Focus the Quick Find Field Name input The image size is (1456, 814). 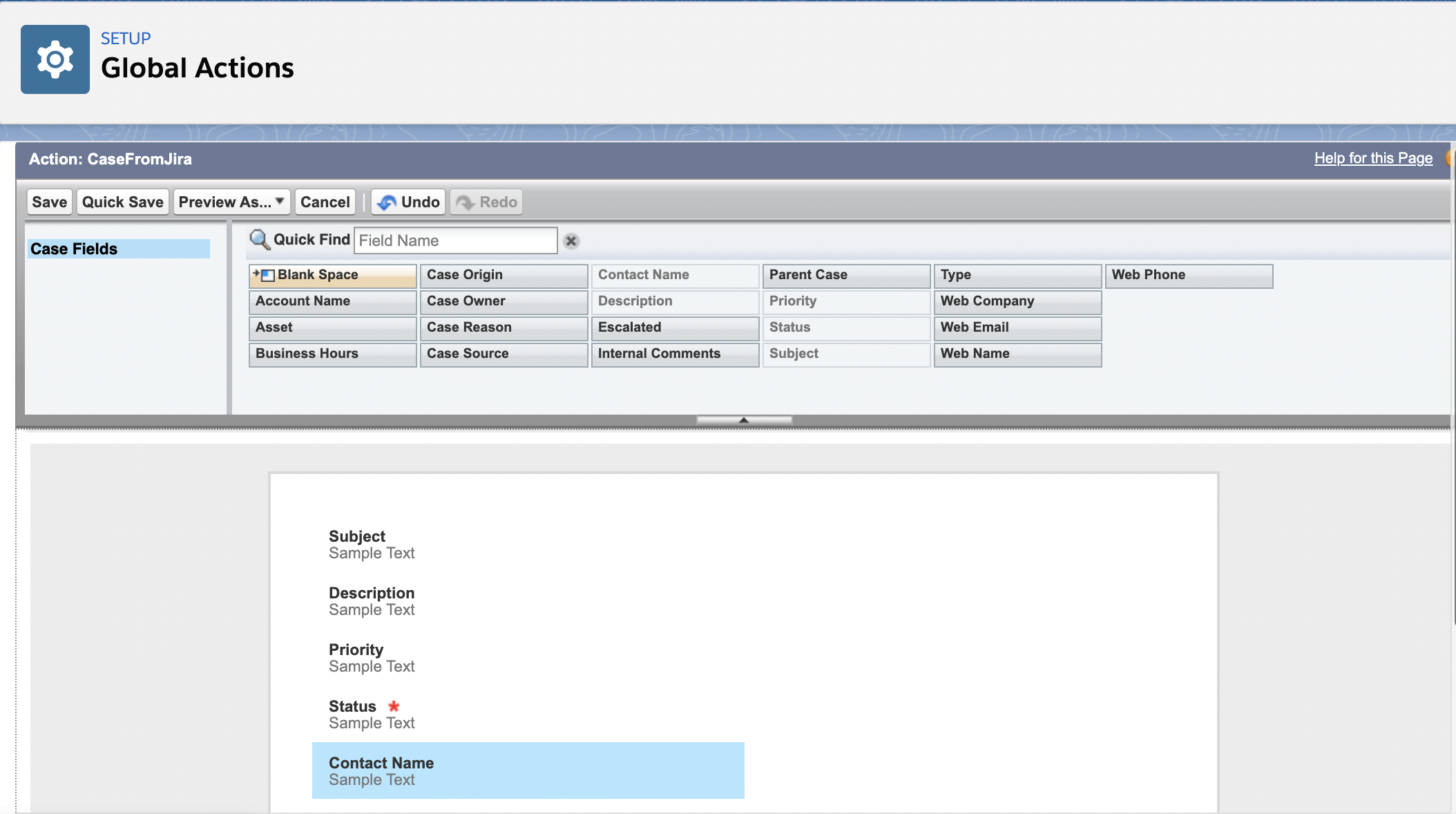pos(455,240)
